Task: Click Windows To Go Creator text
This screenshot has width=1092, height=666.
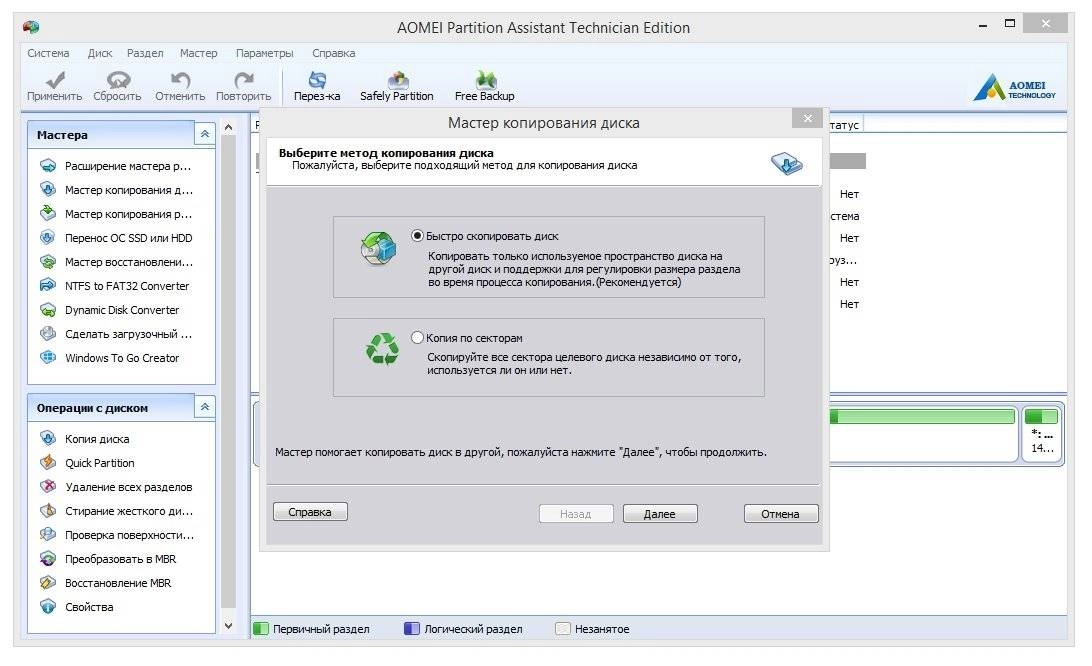Action: click(122, 358)
